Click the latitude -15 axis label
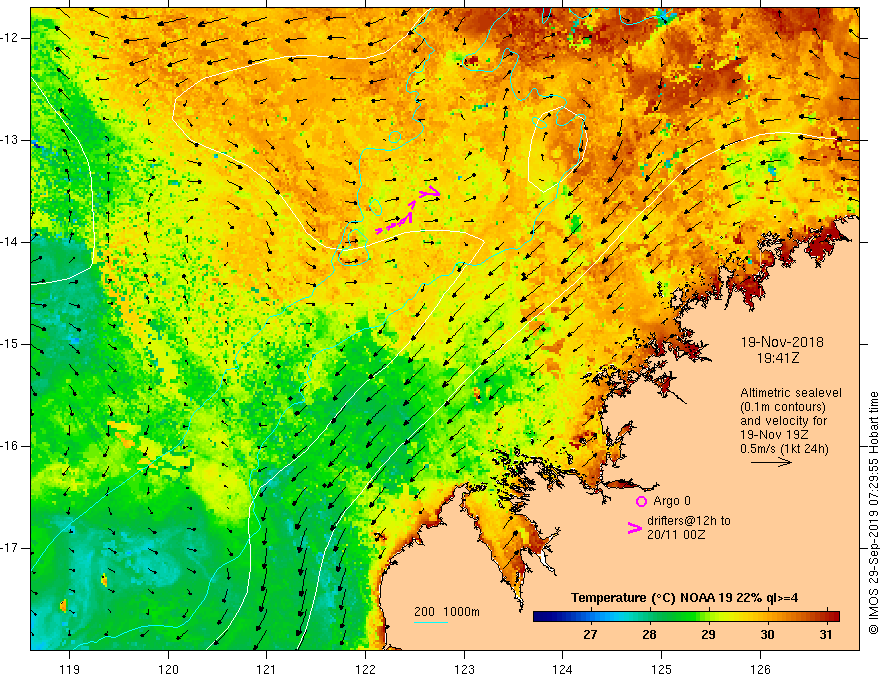The height and width of the screenshot is (680, 880). point(11,344)
